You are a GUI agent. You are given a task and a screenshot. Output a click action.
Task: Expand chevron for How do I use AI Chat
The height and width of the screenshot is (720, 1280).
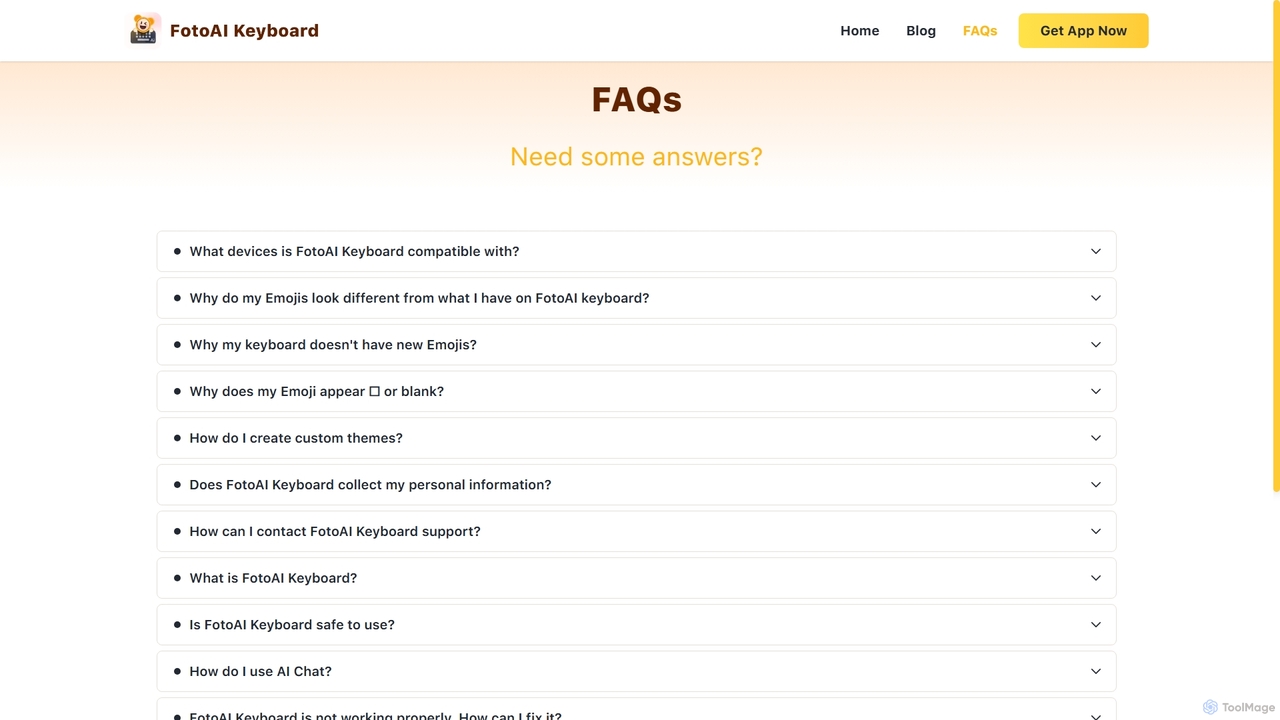[1096, 671]
